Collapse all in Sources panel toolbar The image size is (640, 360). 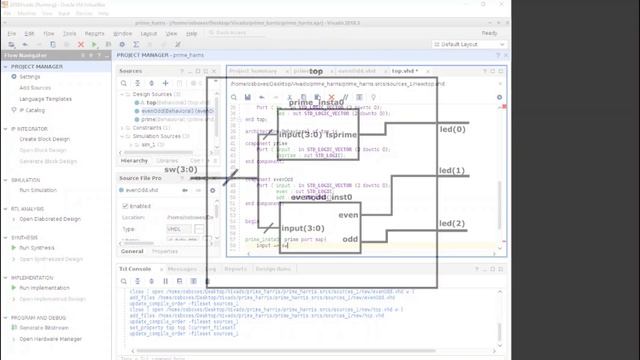coord(138,83)
